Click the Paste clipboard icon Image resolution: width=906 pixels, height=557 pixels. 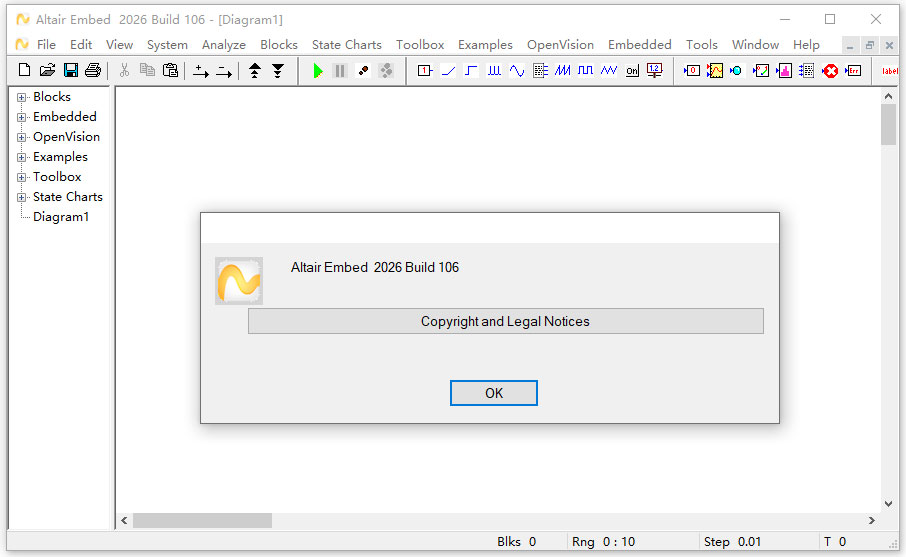(170, 70)
